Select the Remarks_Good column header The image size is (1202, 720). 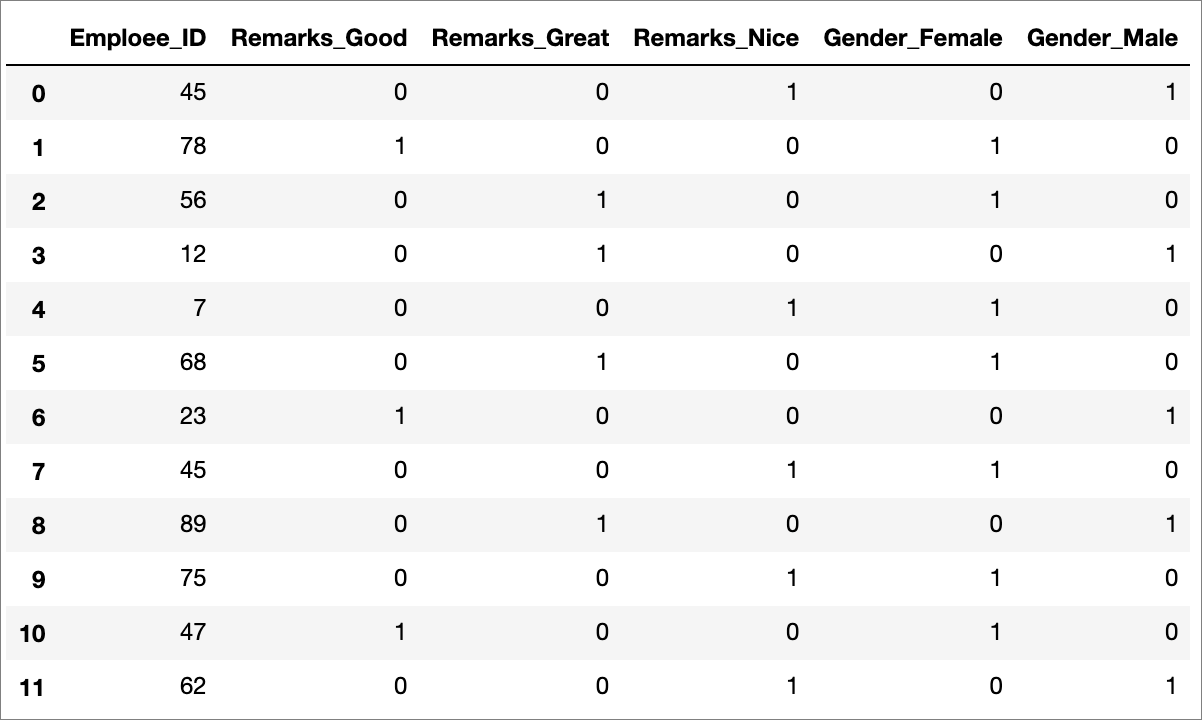319,38
